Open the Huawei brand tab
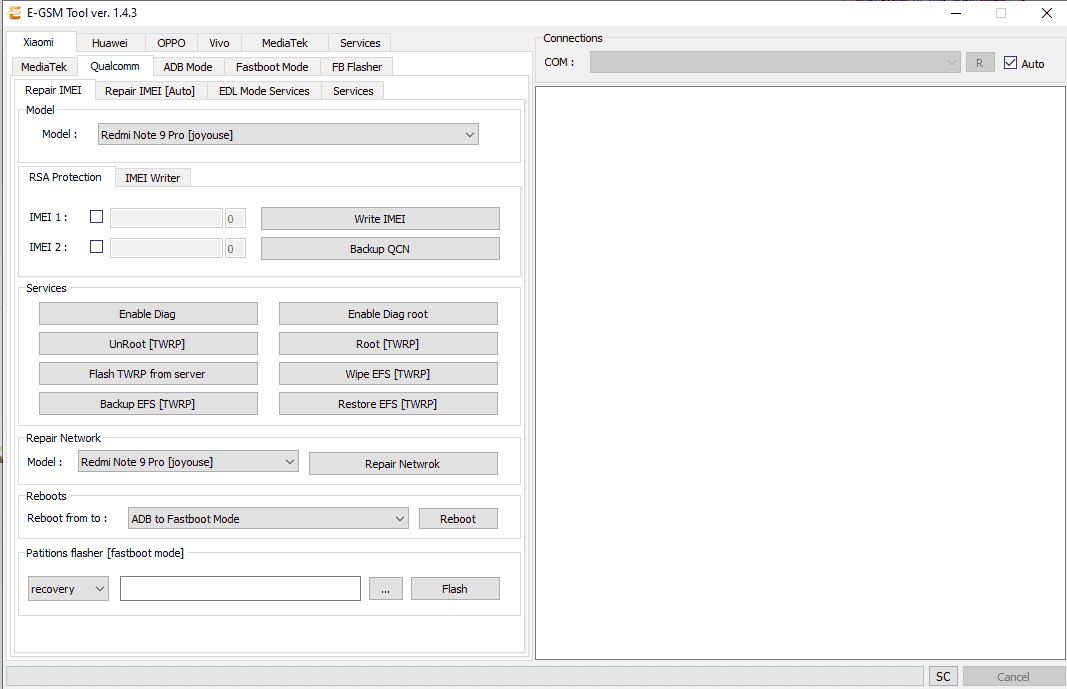 click(110, 43)
